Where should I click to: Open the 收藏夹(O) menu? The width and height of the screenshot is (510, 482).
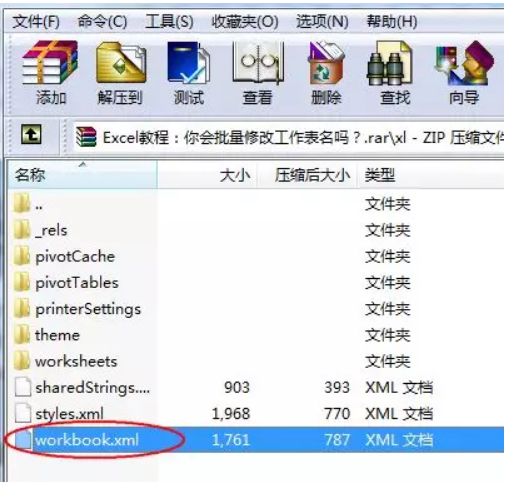coord(245,22)
